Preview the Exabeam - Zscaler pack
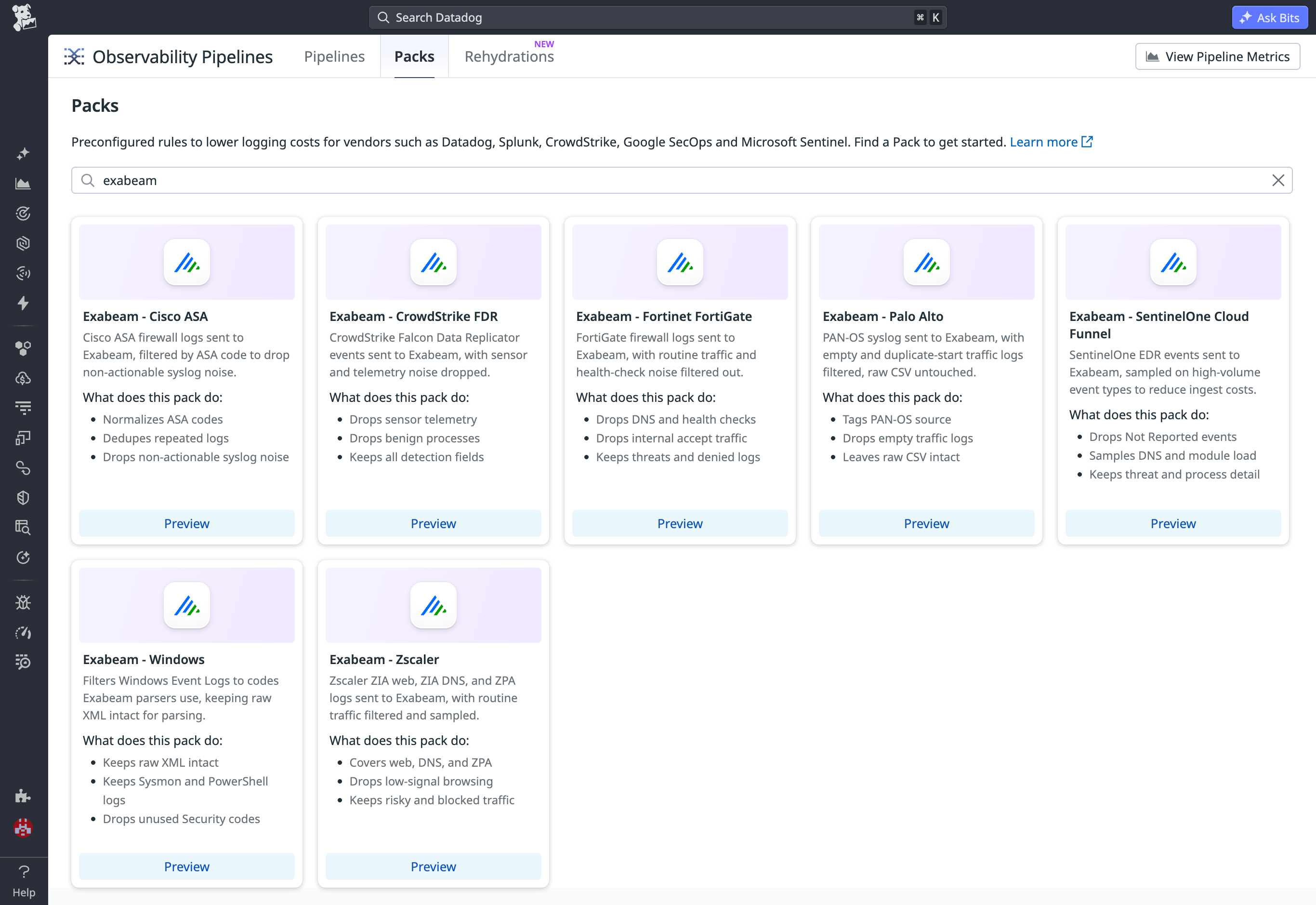This screenshot has height=905, width=1316. point(433,866)
